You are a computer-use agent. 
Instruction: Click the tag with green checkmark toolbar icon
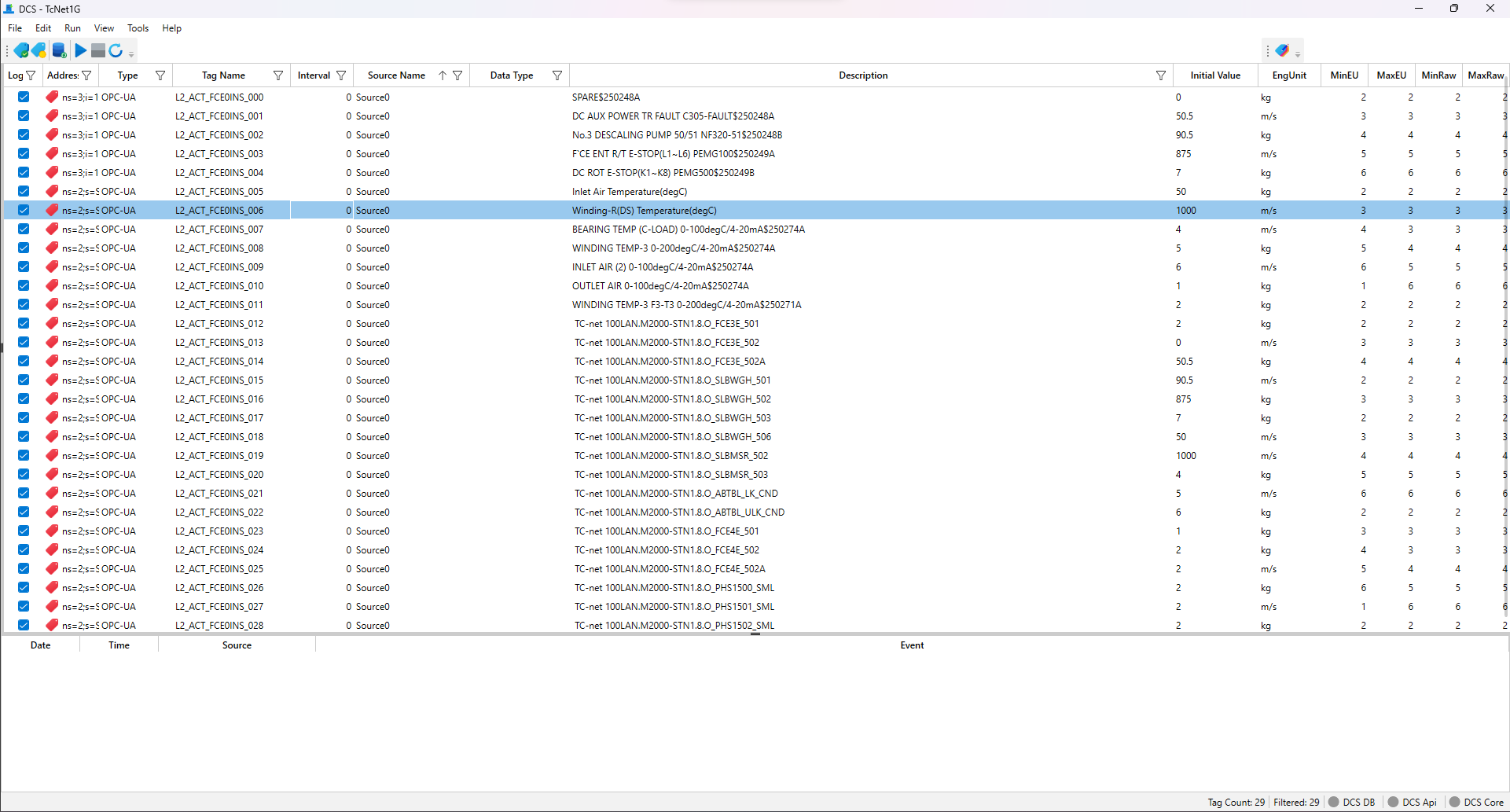[x=22, y=50]
